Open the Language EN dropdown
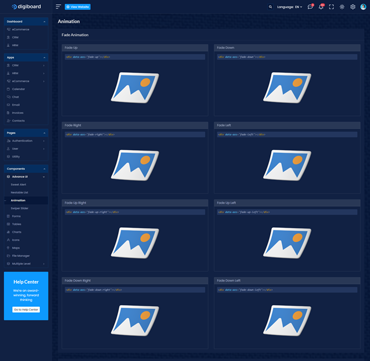The width and height of the screenshot is (370, 361). 289,7
